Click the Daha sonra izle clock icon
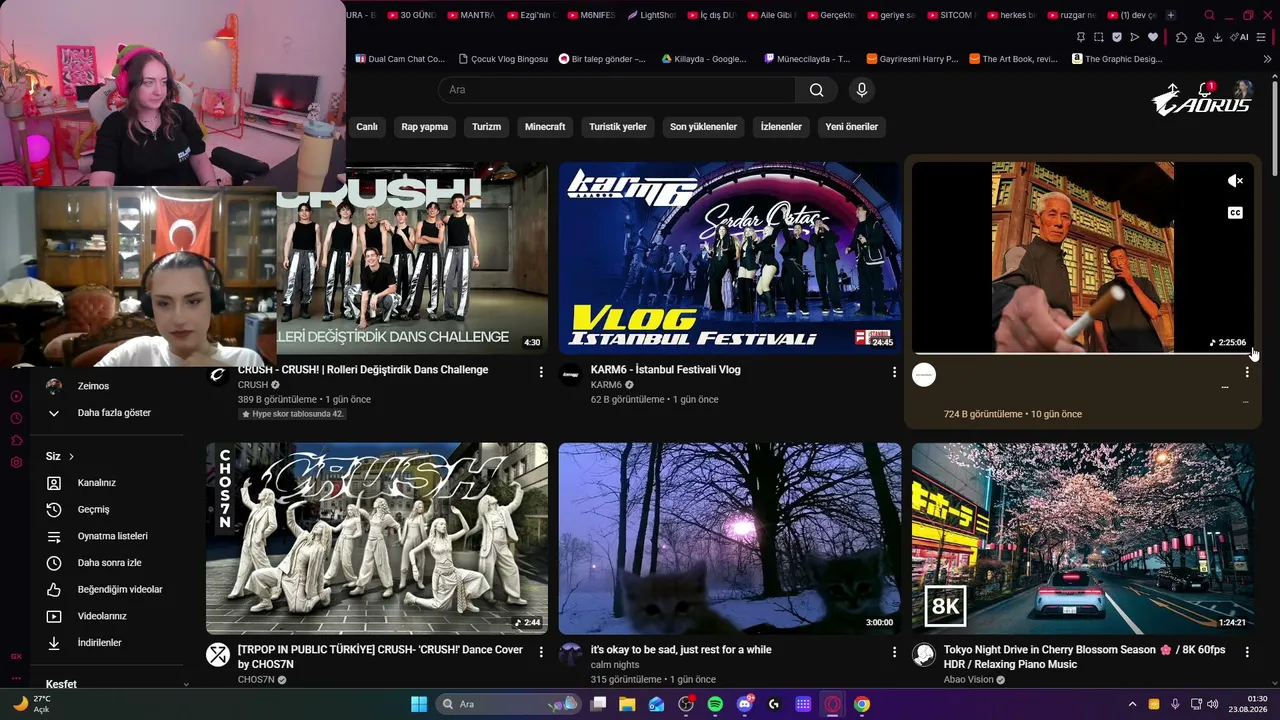This screenshot has height=720, width=1280. tap(54, 563)
